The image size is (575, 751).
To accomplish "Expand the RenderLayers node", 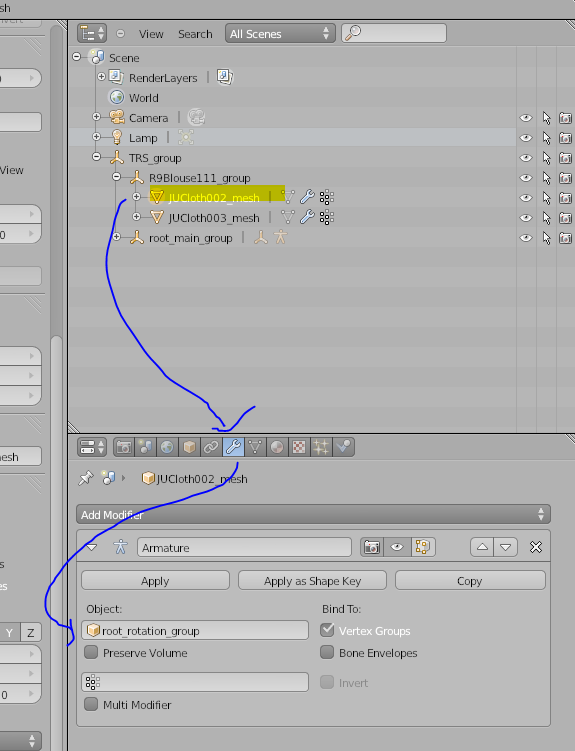I will pos(101,77).
